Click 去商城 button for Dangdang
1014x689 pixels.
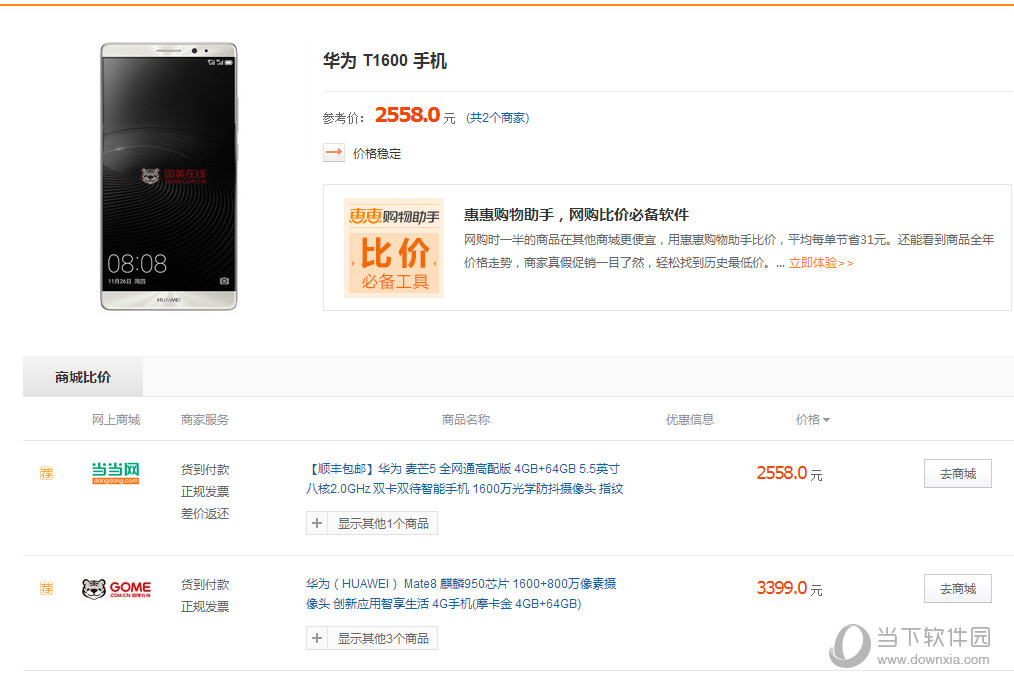(x=958, y=474)
